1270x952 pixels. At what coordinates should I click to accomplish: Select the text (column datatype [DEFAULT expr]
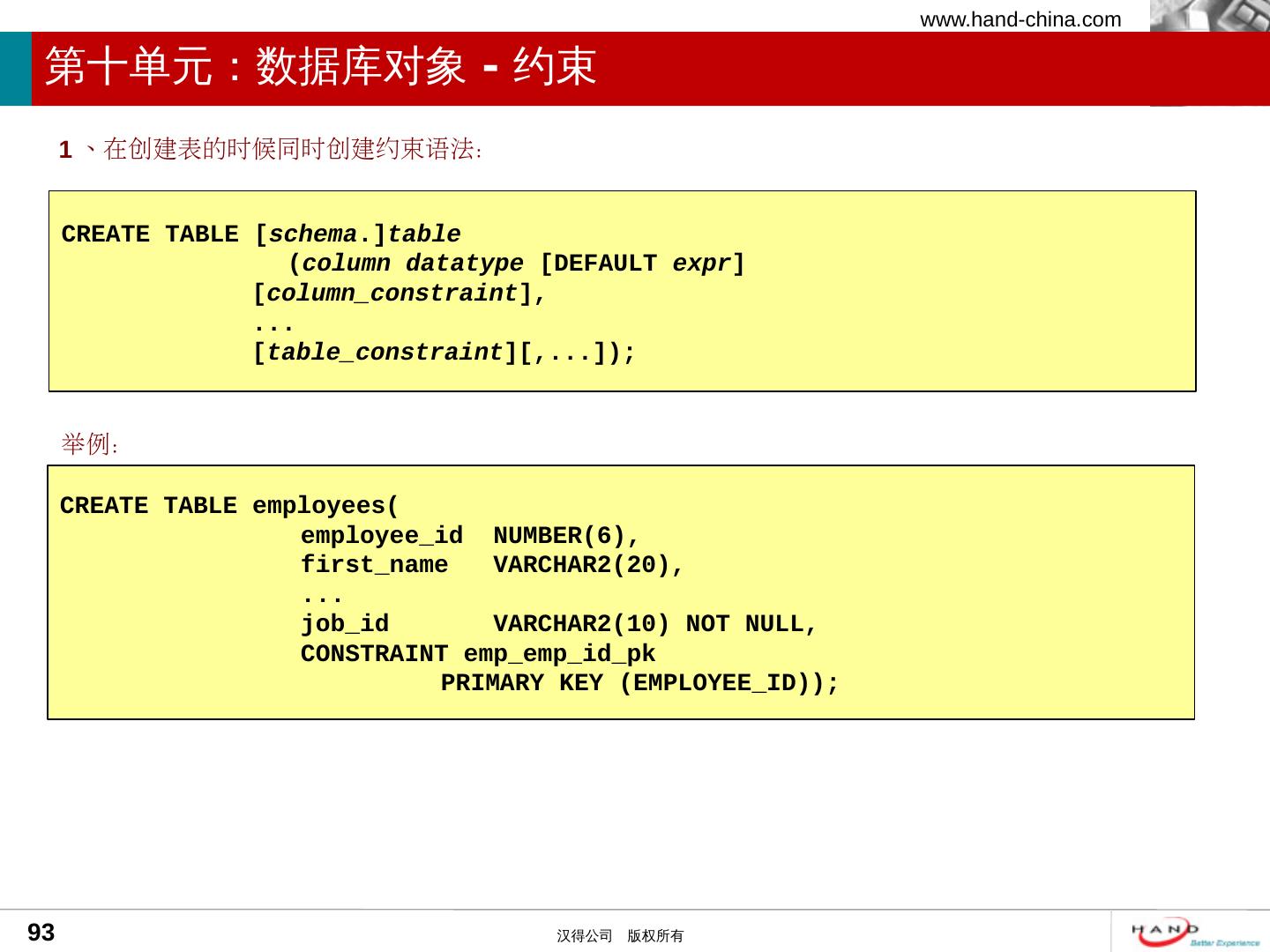[x=517, y=264]
